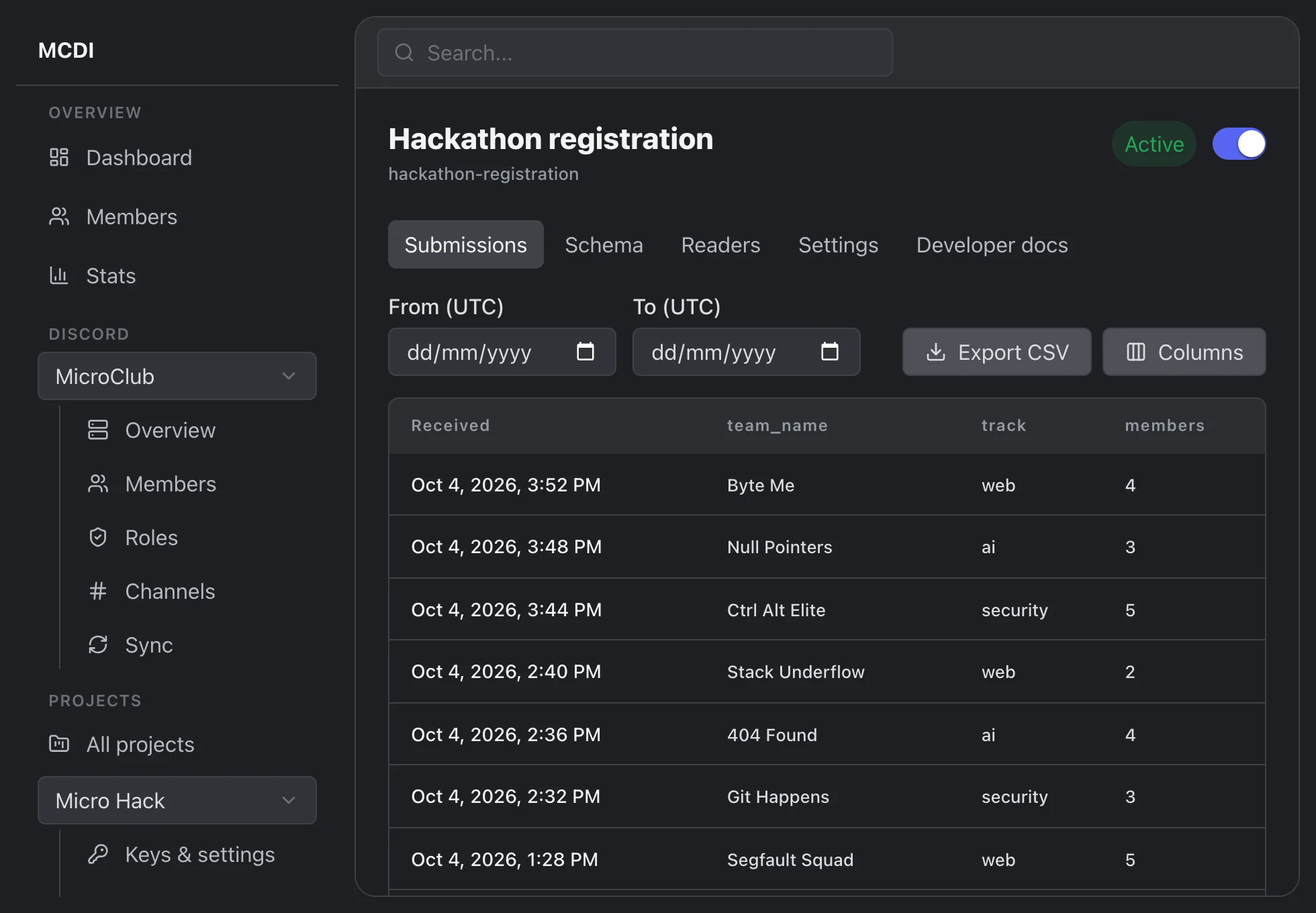Viewport: 1316px width, 913px height.
Task: Open the Roles shield icon
Action: [x=98, y=537]
